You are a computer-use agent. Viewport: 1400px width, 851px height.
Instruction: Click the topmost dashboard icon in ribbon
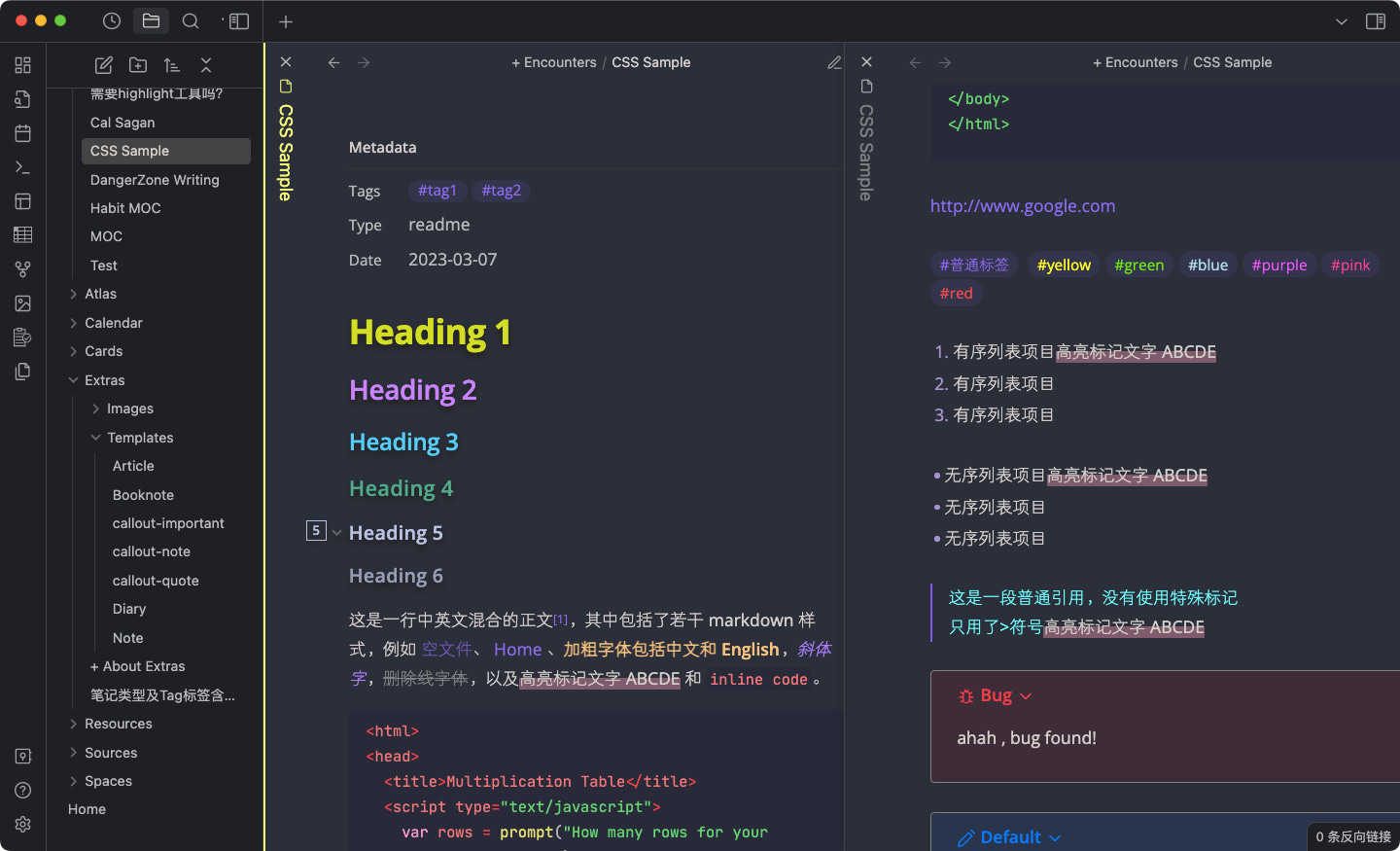coord(23,65)
